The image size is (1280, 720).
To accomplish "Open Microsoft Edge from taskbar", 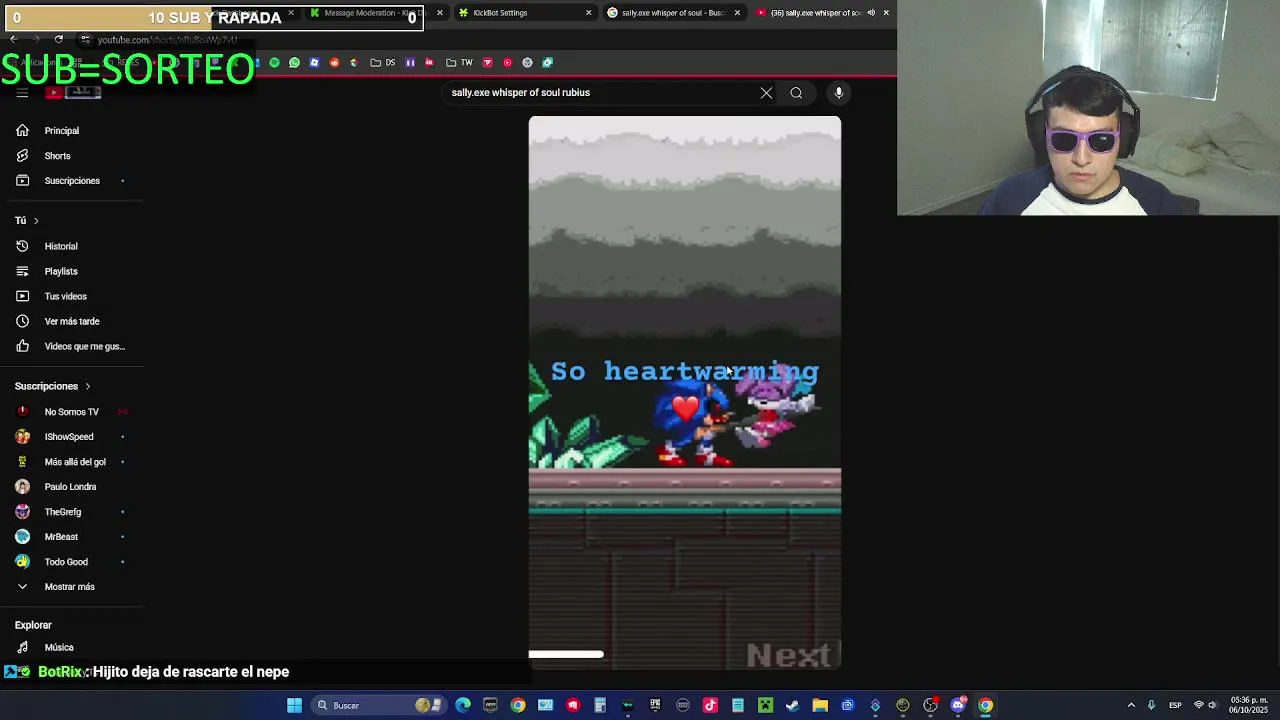I will tap(463, 706).
